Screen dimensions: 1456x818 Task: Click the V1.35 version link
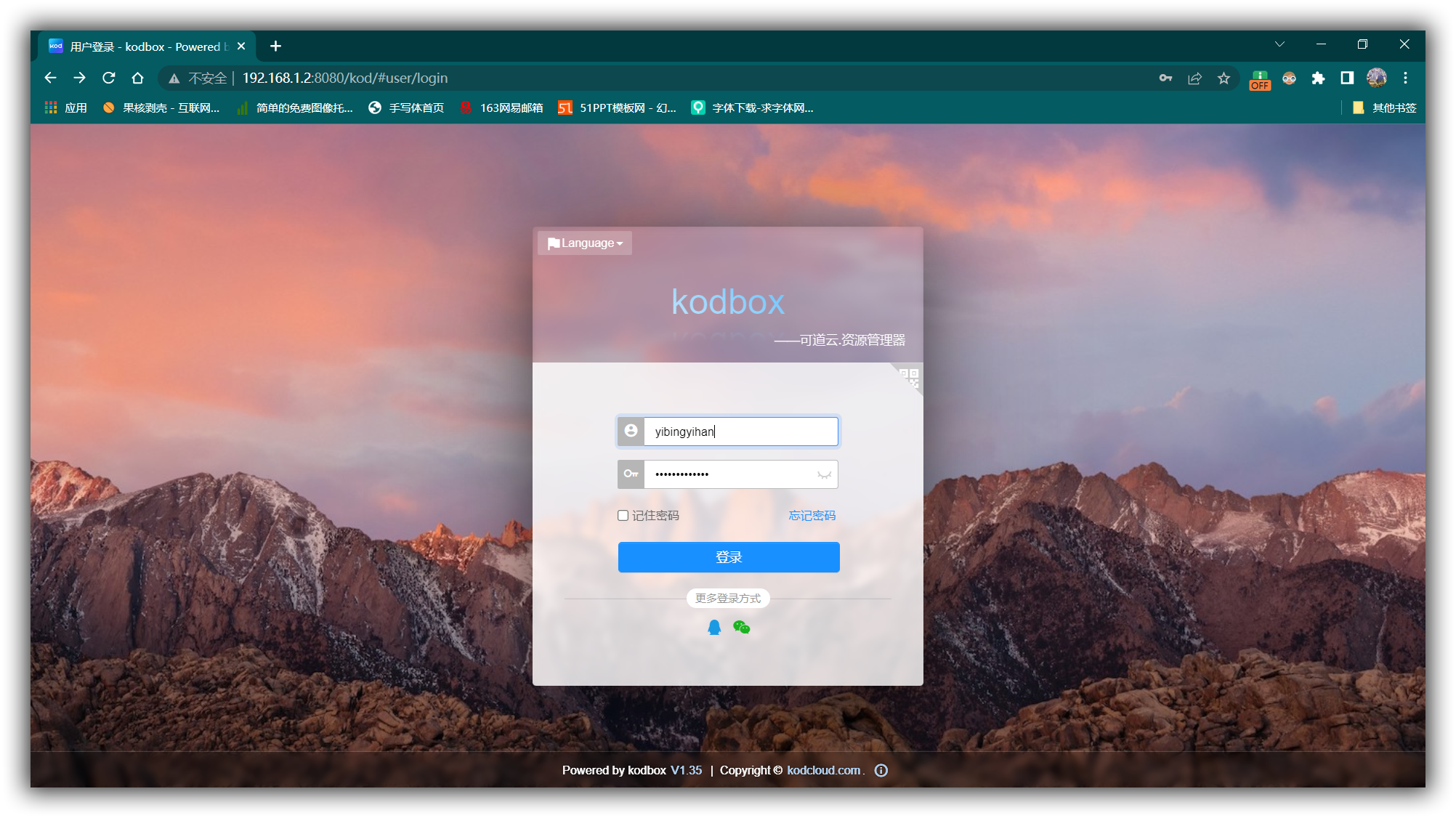point(686,771)
